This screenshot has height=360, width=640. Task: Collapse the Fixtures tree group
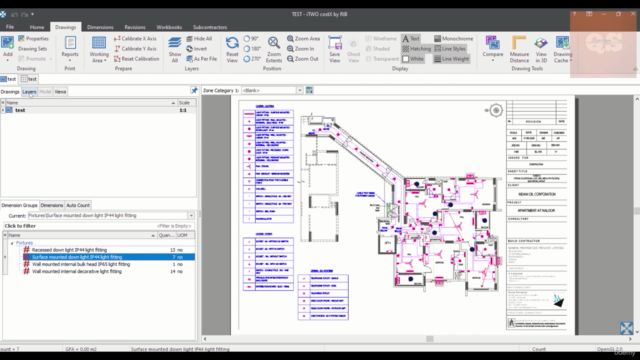point(12,243)
